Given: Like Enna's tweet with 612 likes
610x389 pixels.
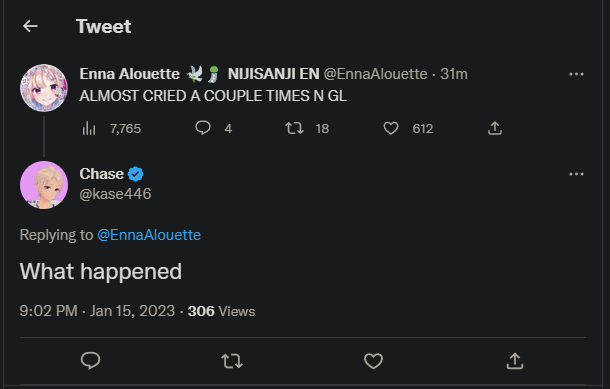Looking at the screenshot, I should tap(391, 128).
